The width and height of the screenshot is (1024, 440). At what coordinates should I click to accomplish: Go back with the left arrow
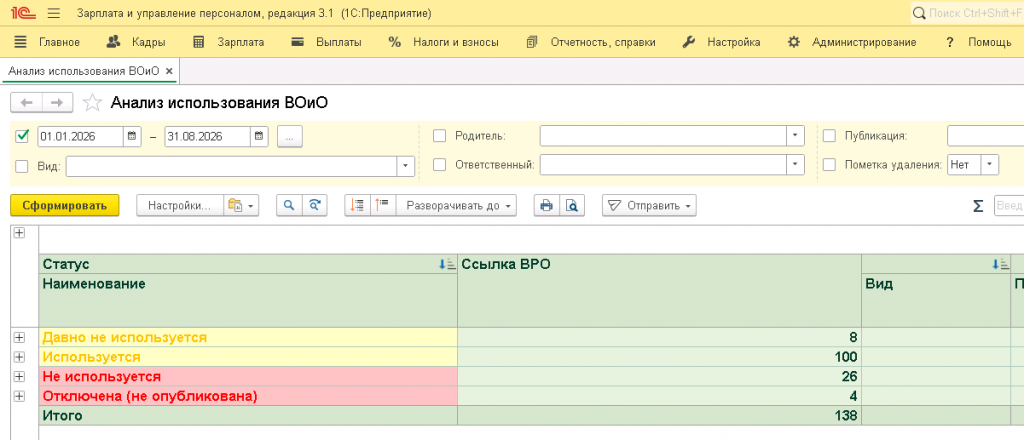(27, 102)
